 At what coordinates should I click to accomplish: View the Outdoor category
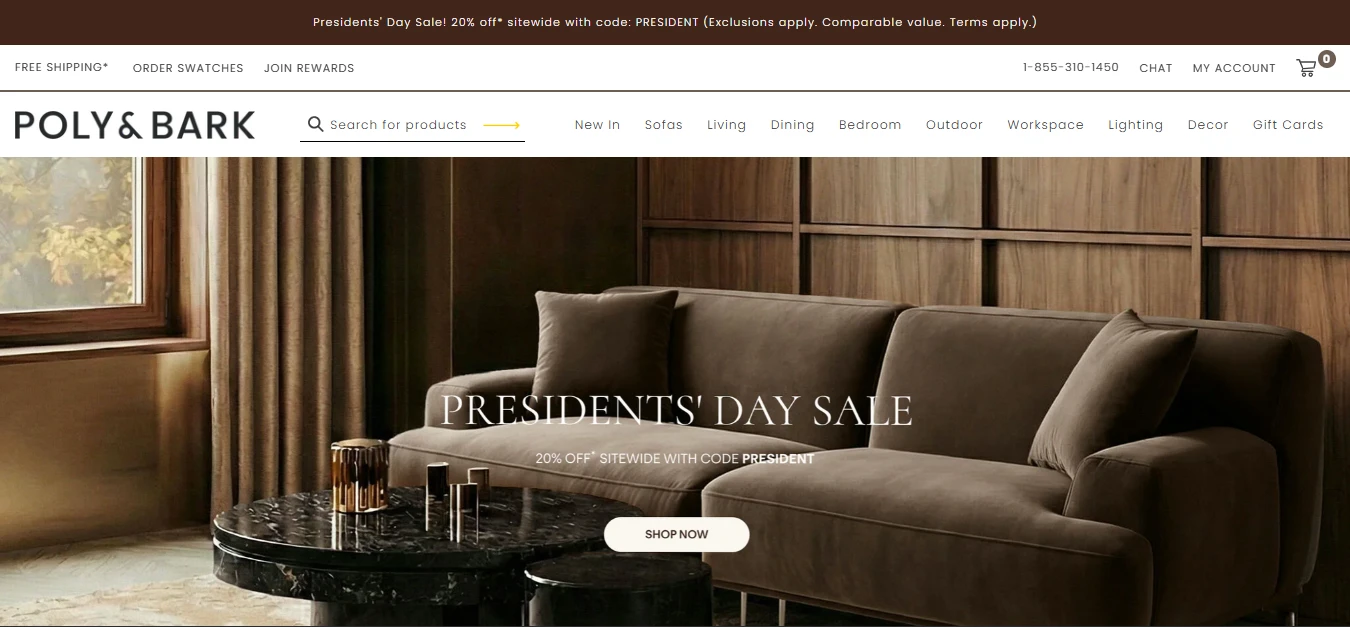click(954, 125)
